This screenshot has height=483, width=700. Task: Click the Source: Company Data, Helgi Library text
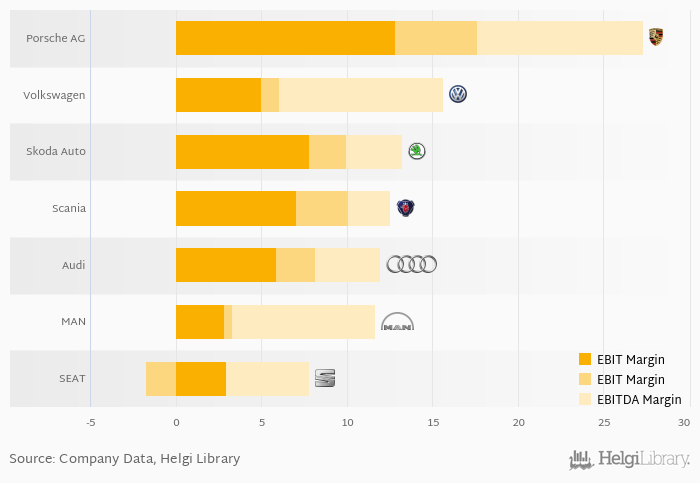coord(125,459)
